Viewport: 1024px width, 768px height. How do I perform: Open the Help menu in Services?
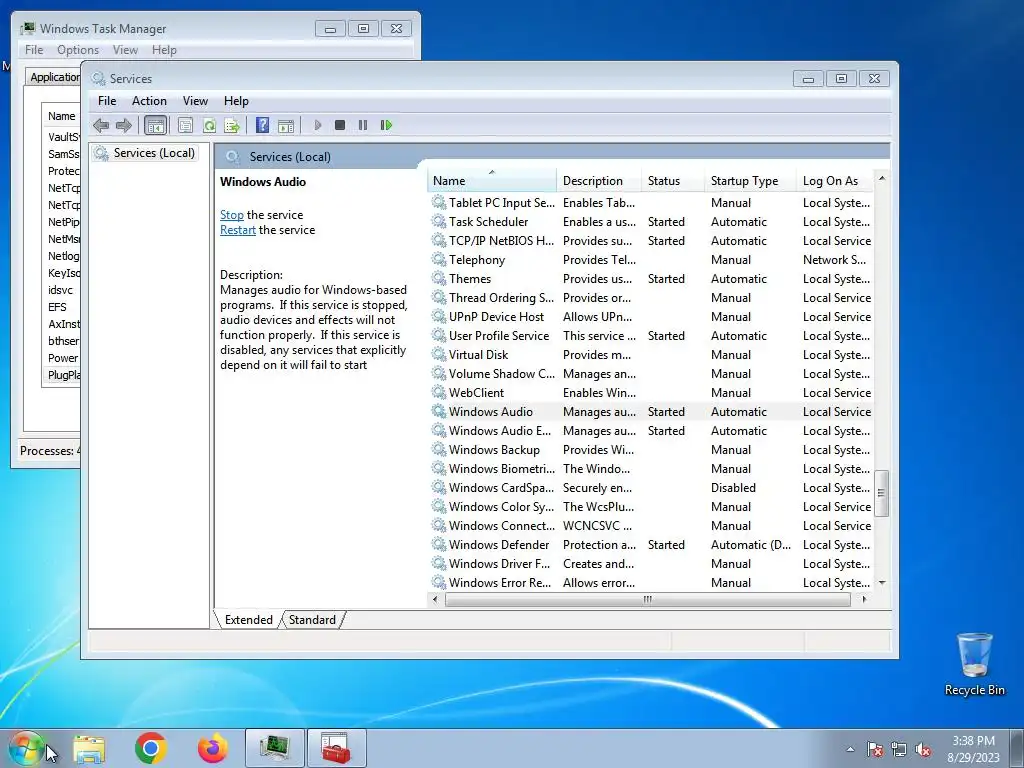pyautogui.click(x=236, y=101)
